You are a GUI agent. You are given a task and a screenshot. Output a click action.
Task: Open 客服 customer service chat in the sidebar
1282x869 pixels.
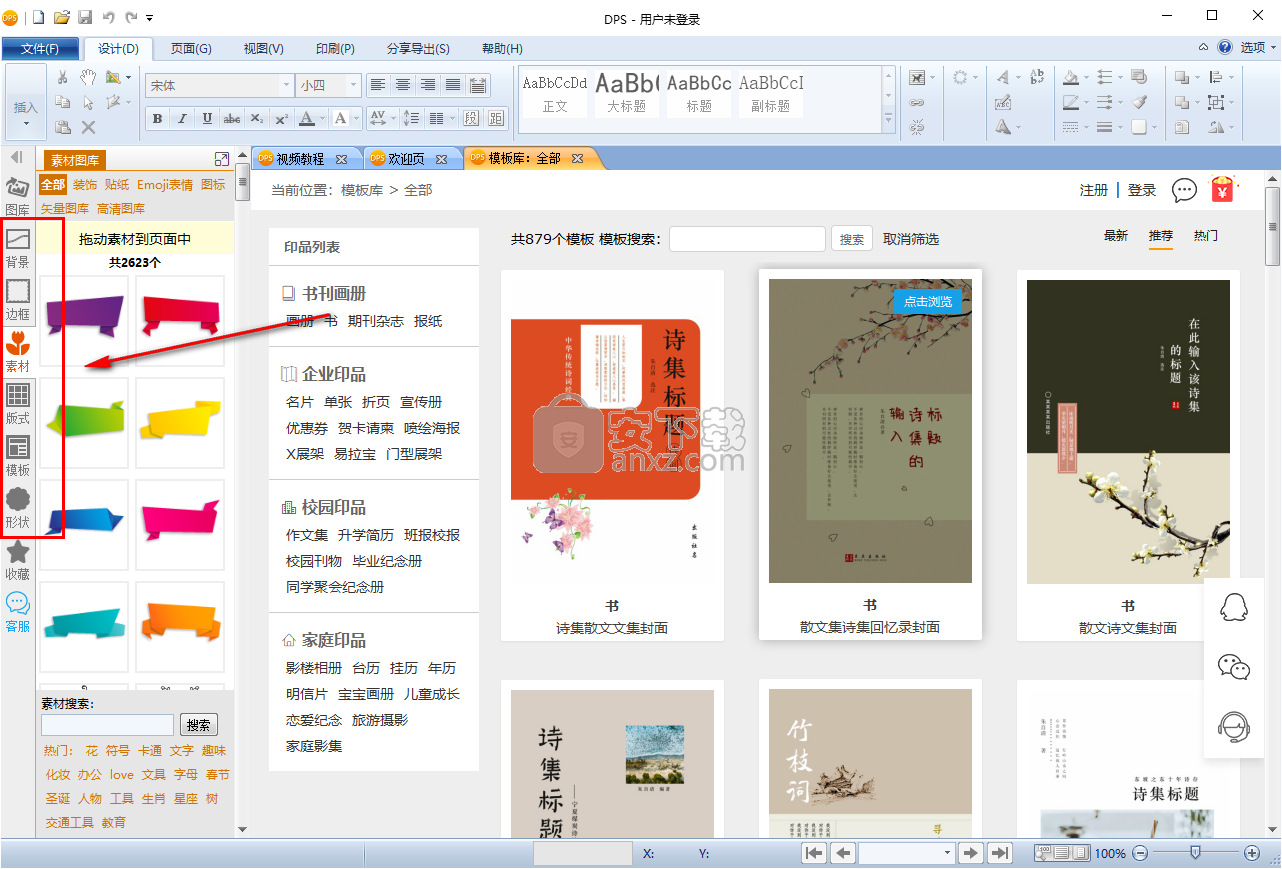coord(17,612)
